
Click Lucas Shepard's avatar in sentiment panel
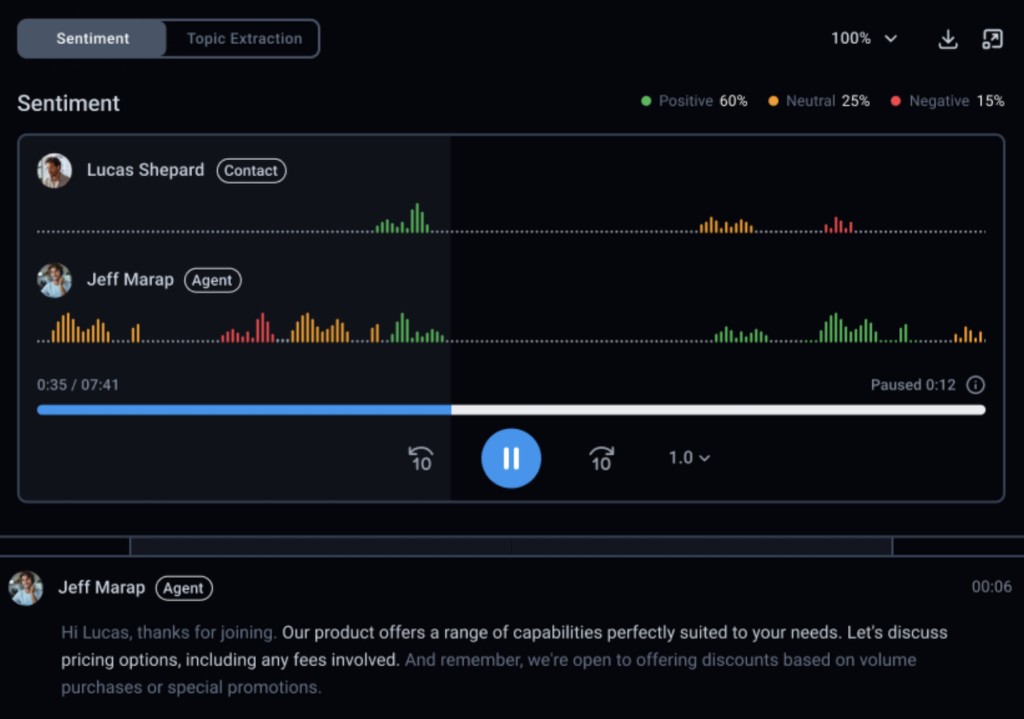pos(54,171)
